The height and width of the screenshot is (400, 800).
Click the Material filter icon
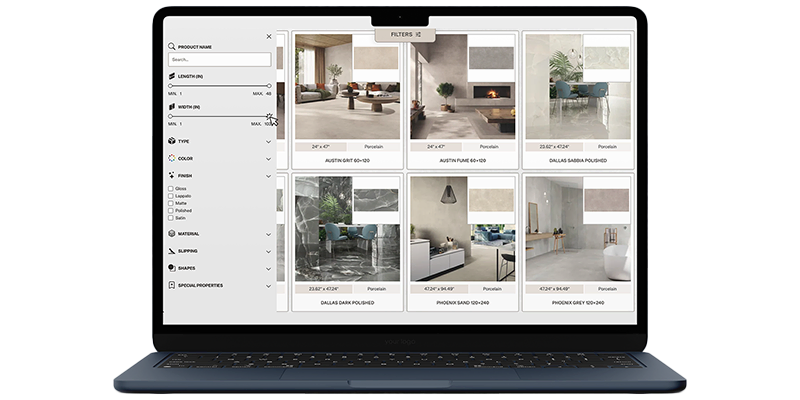click(x=172, y=234)
